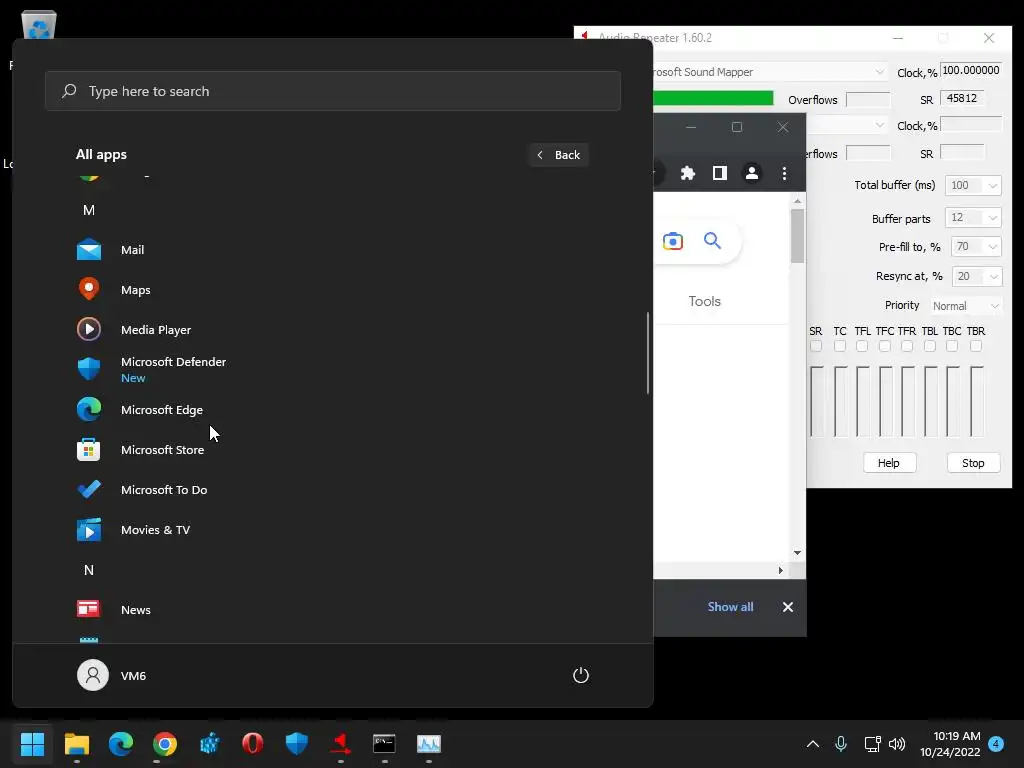Click the green input level bar
This screenshot has height=768, width=1024.
pyautogui.click(x=713, y=98)
